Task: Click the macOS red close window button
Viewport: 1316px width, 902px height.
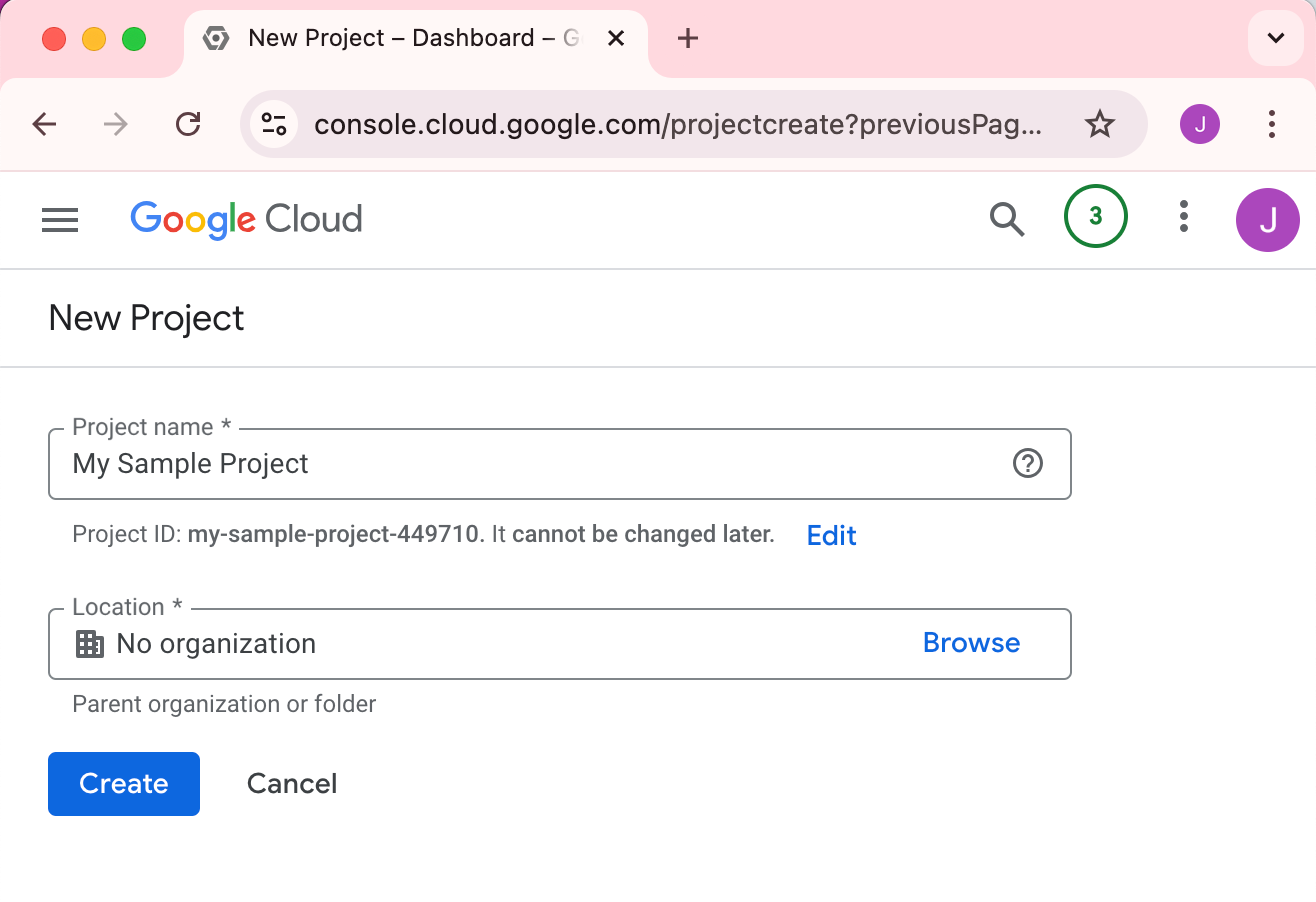Action: point(54,39)
